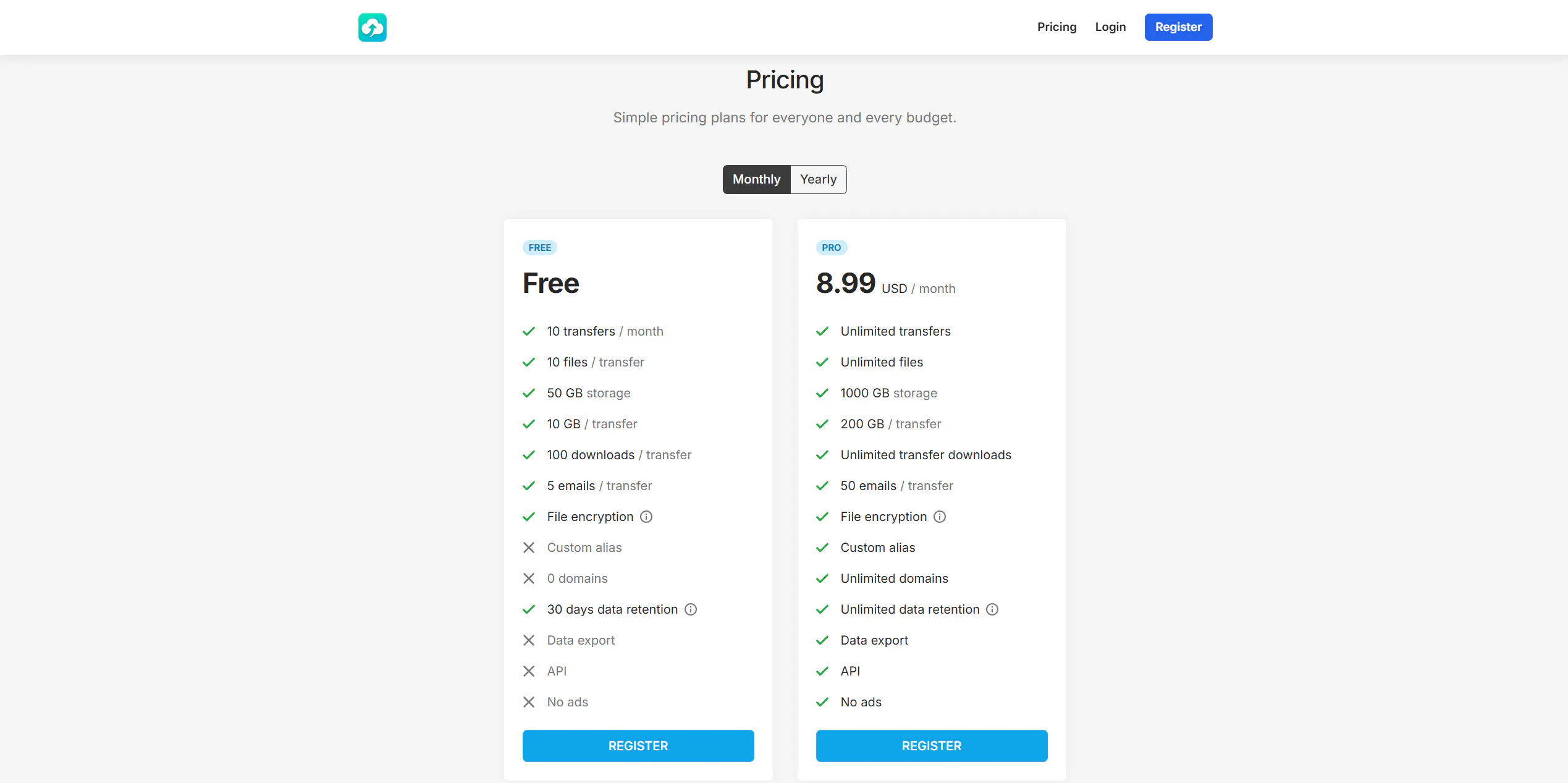Click info icon beside 30 days data retention
Image resolution: width=1568 pixels, height=783 pixels.
click(x=691, y=609)
